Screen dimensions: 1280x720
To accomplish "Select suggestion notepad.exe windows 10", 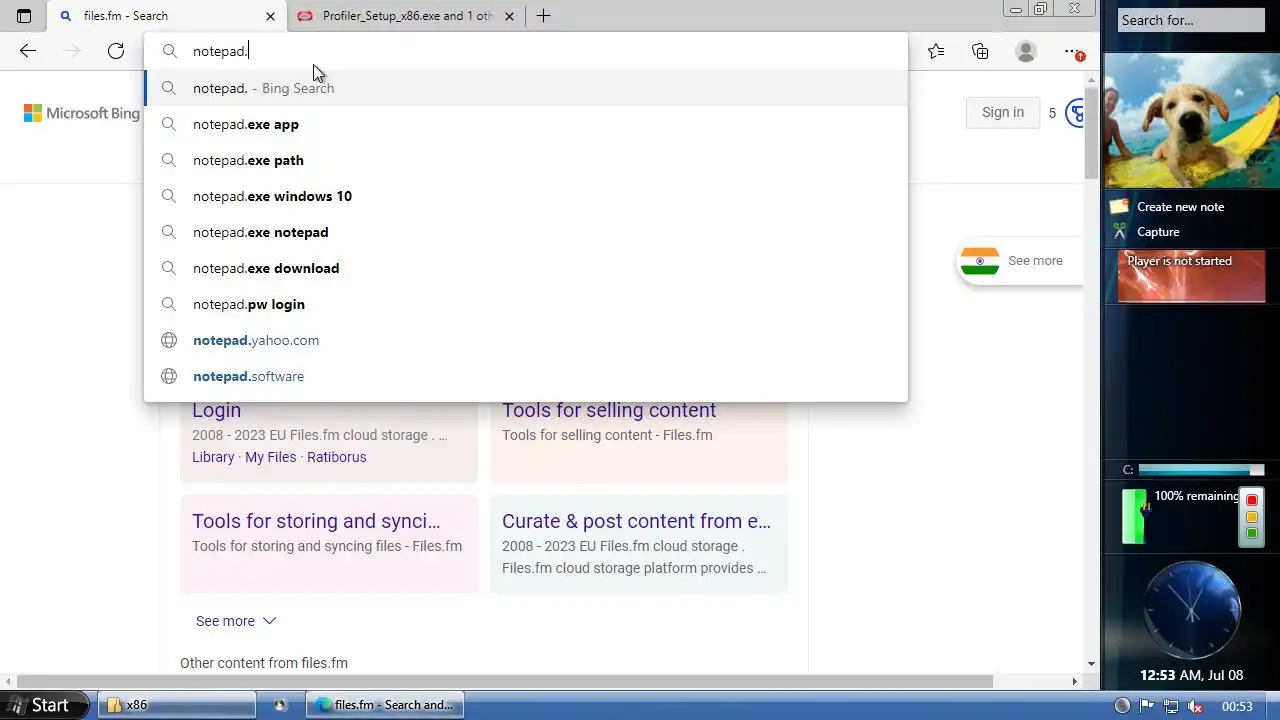I will (x=526, y=196).
